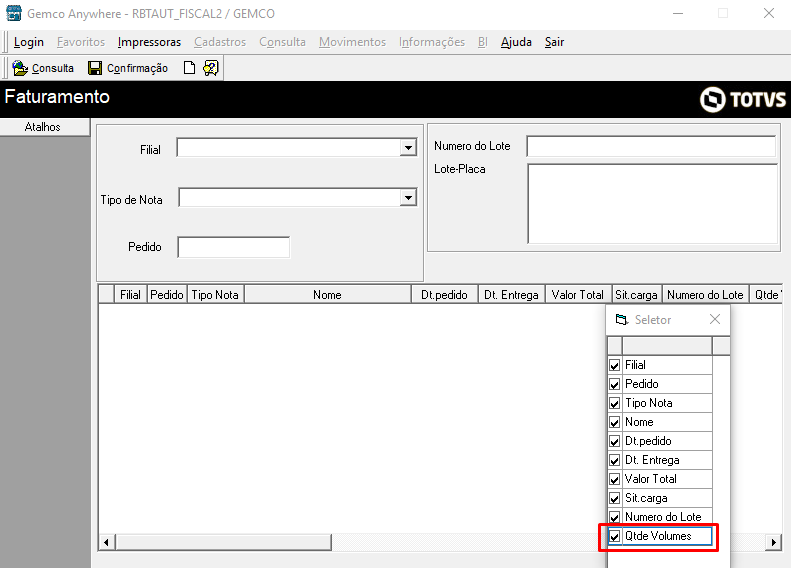Toggle the Nome checkbox in Seletor
Image resolution: width=792 pixels, height=568 pixels.
(614, 422)
